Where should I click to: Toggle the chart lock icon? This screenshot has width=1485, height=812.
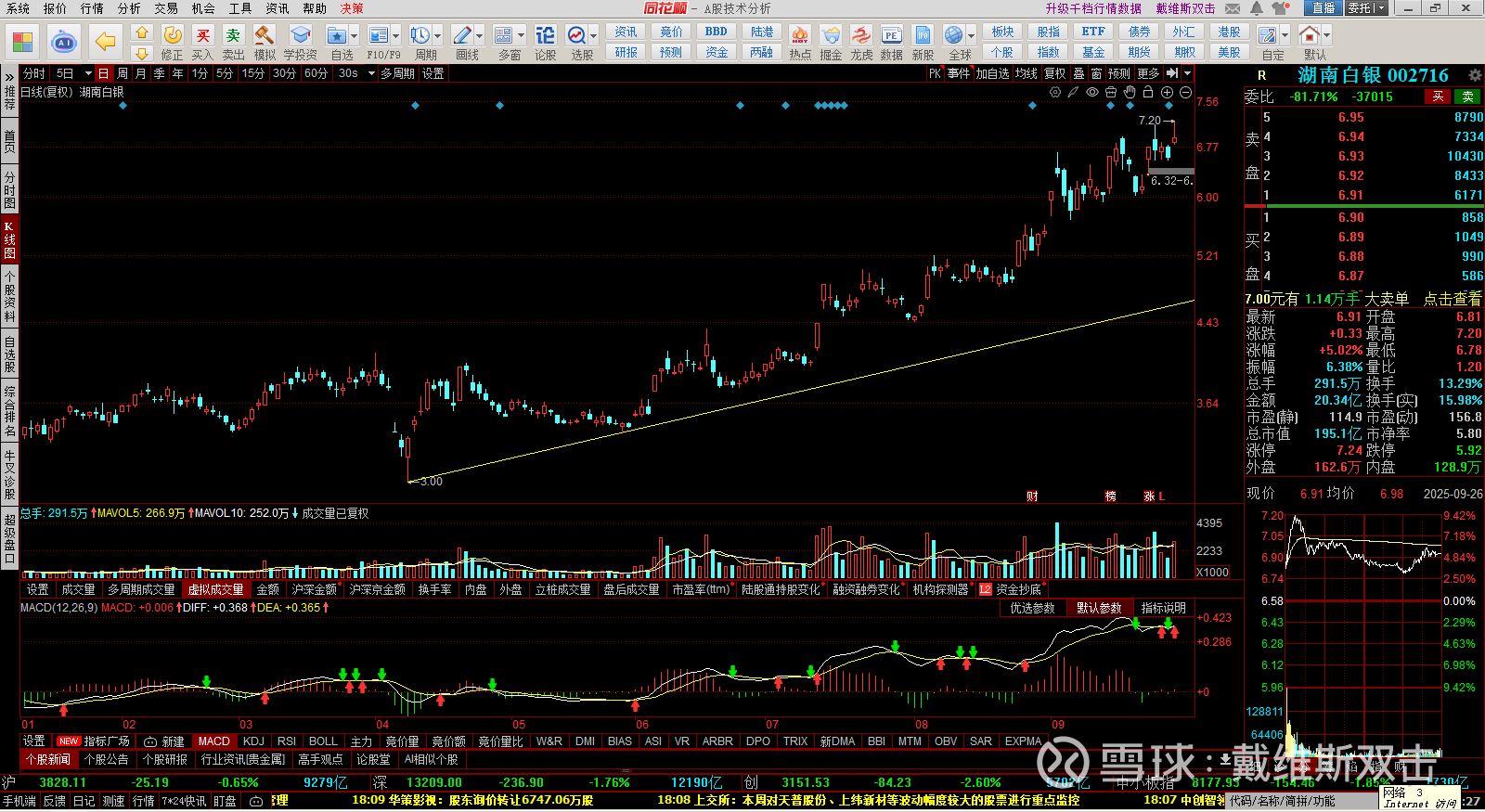coord(1148,92)
